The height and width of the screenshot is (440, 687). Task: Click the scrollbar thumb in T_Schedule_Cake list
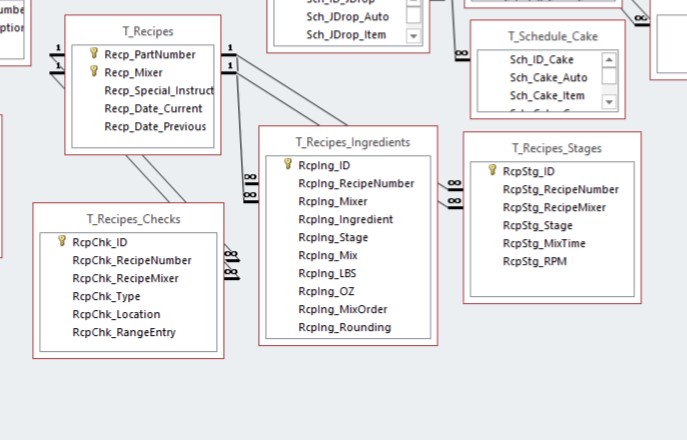tap(609, 76)
